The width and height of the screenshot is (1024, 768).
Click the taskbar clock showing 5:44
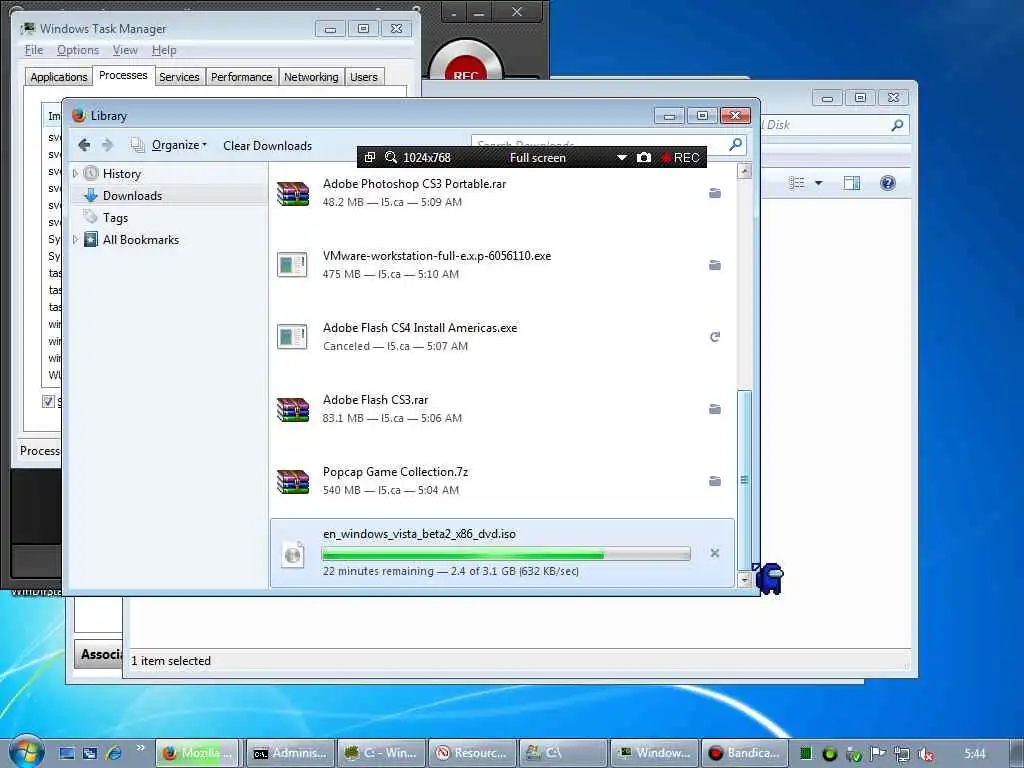tap(974, 753)
